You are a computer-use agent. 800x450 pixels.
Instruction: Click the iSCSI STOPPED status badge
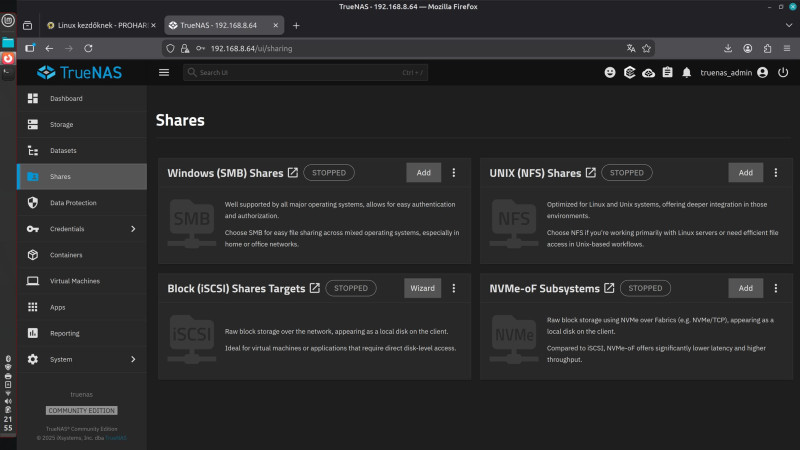coord(351,288)
